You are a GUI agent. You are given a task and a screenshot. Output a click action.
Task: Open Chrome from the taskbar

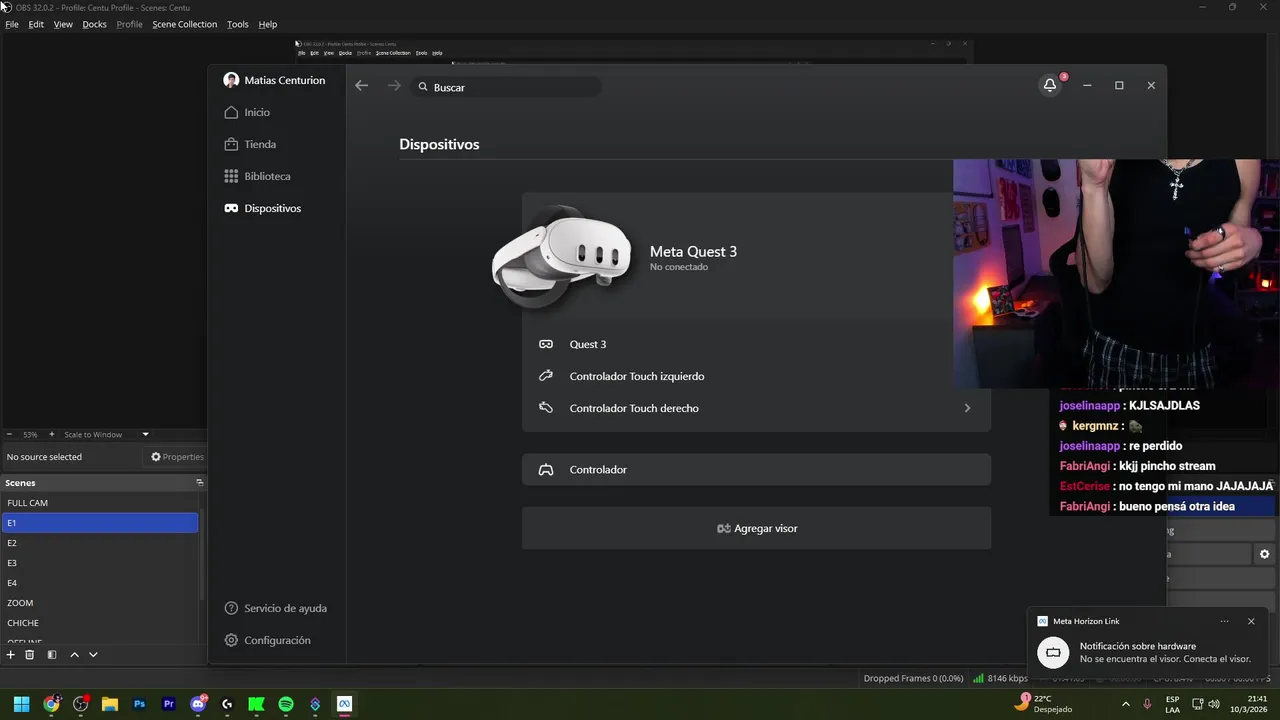point(51,704)
